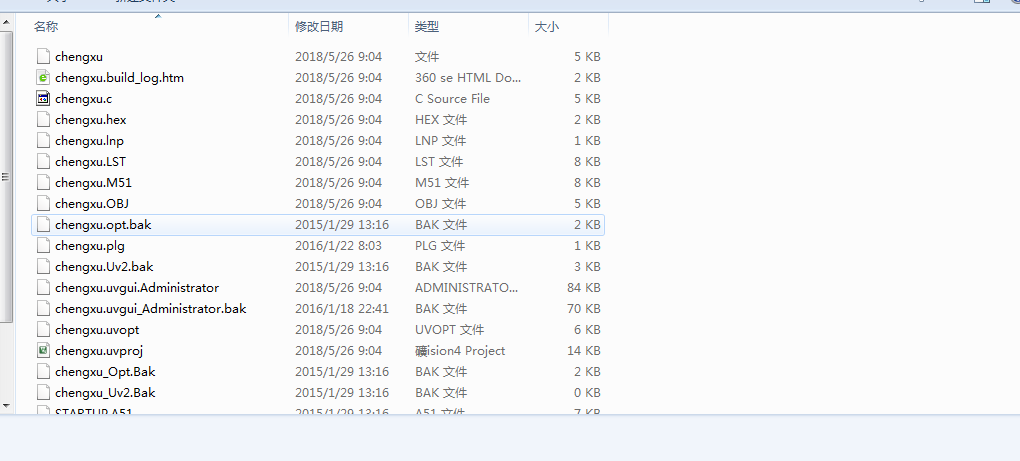Image resolution: width=1020 pixels, height=461 pixels.
Task: Select file name chengxu.hex
Action: tap(90, 120)
